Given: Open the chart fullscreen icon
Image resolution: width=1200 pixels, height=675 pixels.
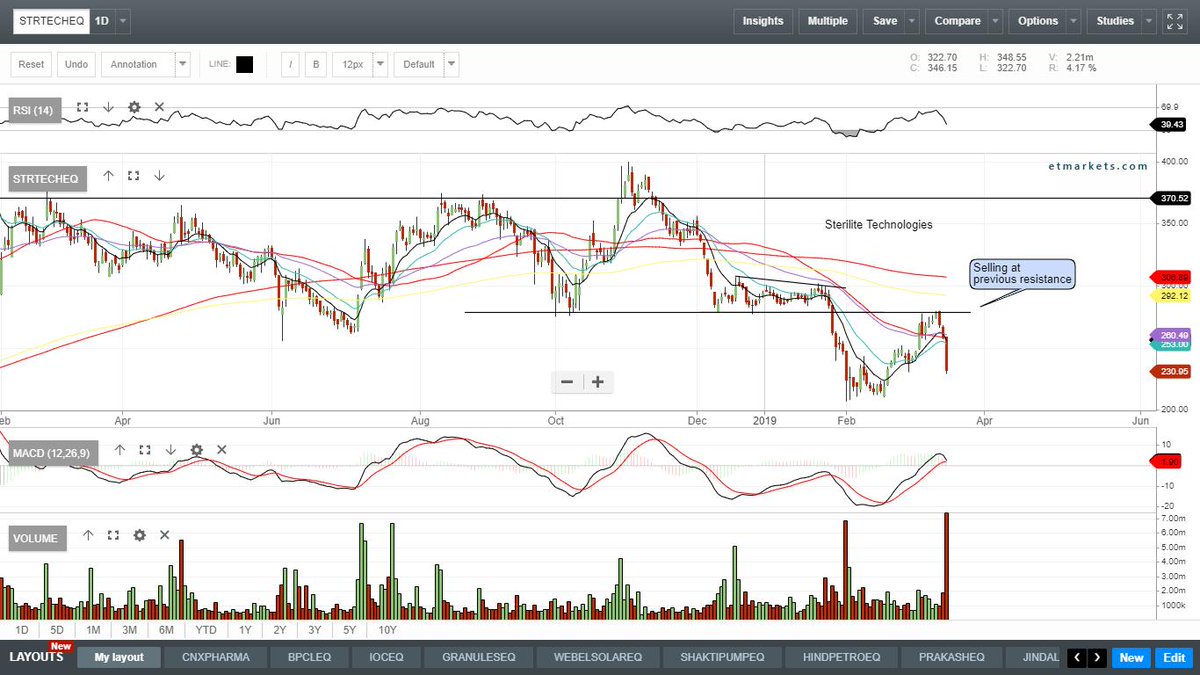Looking at the screenshot, I should point(1174,19).
